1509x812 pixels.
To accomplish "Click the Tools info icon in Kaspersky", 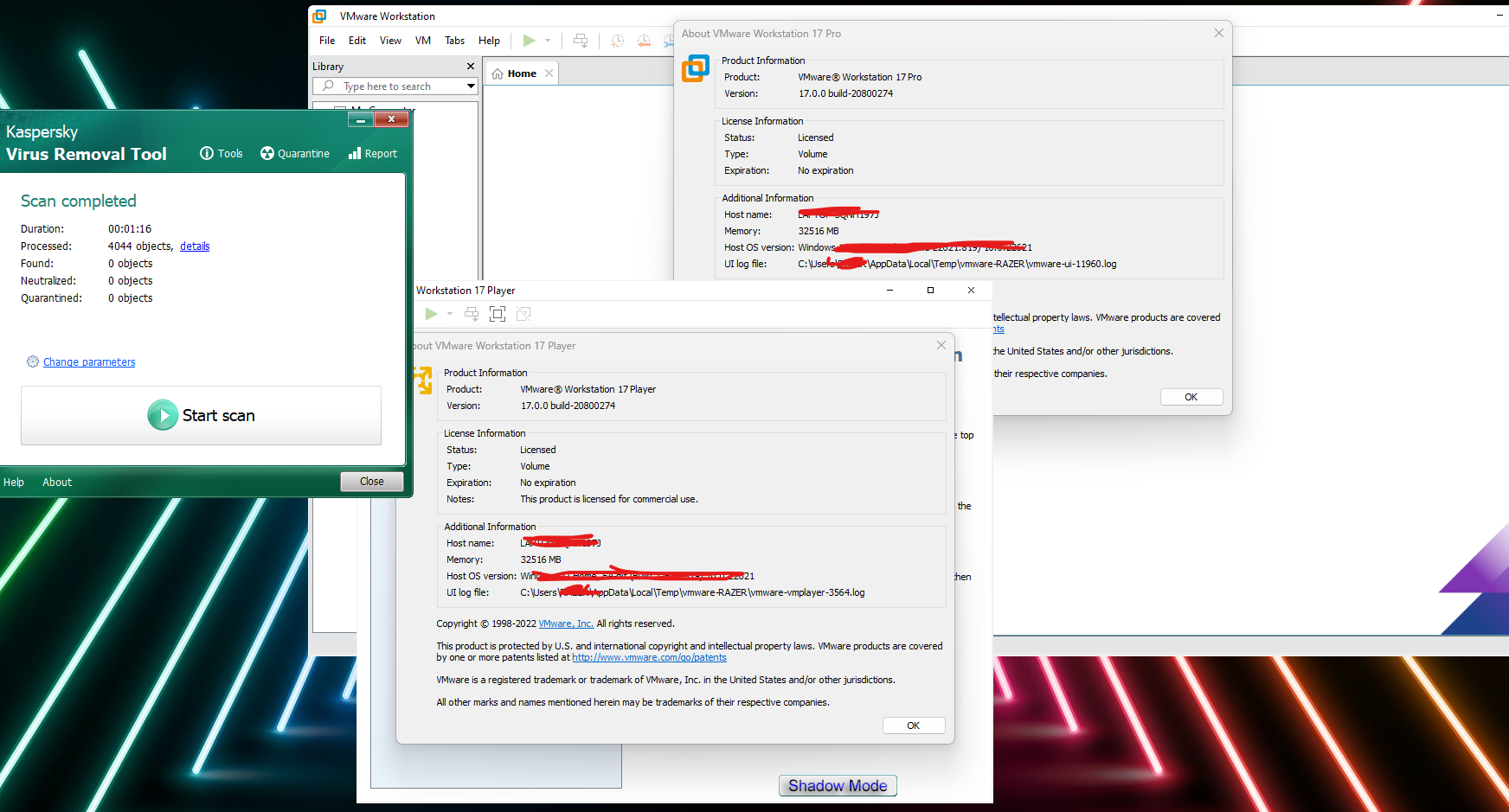I will coord(207,153).
